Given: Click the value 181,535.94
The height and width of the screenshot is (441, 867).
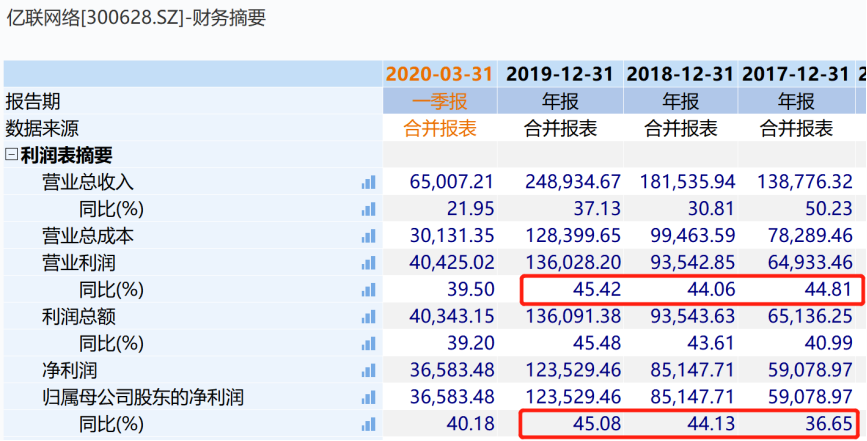Looking at the screenshot, I should coord(688,182).
